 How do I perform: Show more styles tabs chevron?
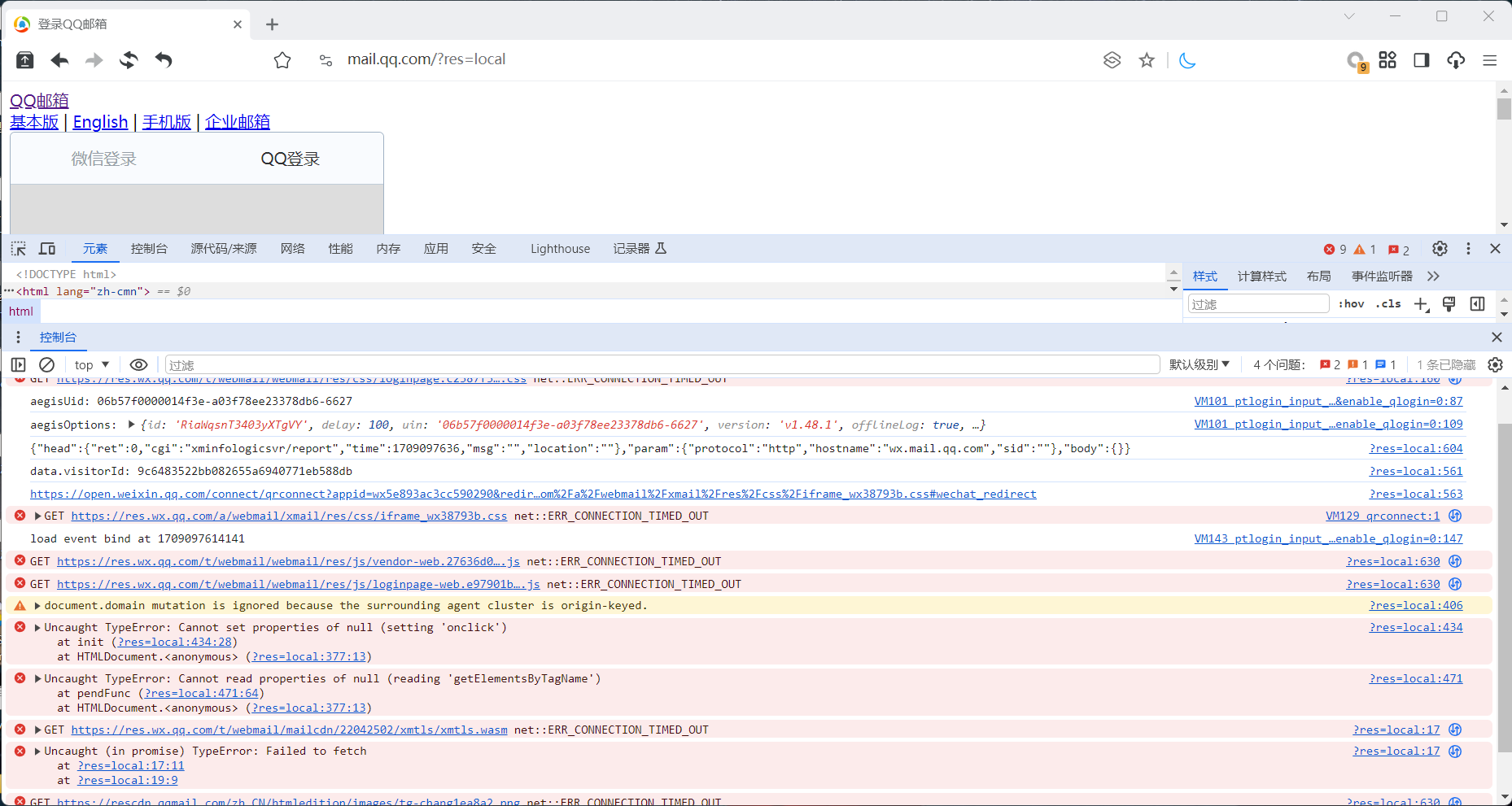pos(1433,277)
